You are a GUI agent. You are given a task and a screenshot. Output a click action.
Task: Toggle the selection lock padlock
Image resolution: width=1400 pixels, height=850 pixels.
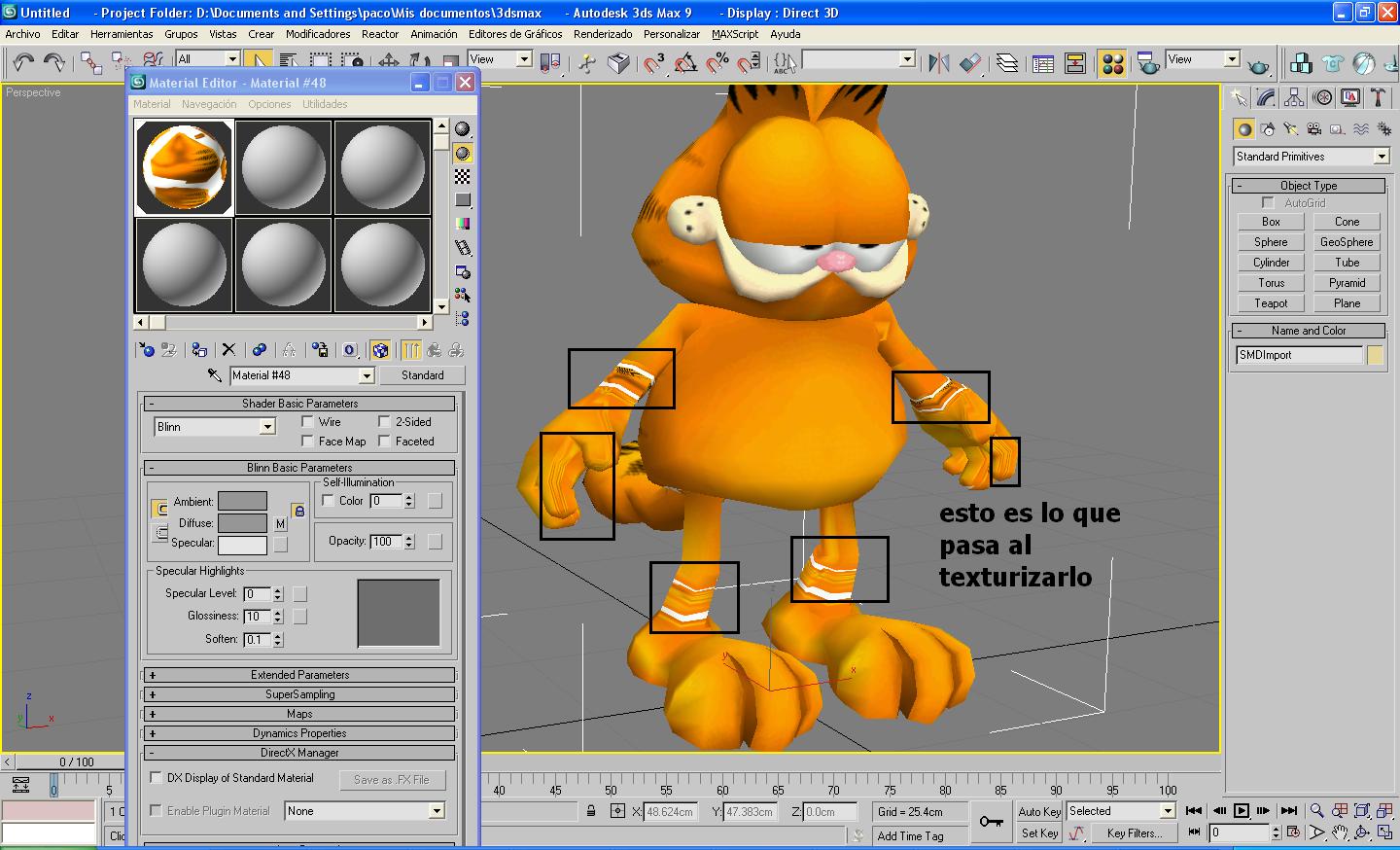coord(591,811)
